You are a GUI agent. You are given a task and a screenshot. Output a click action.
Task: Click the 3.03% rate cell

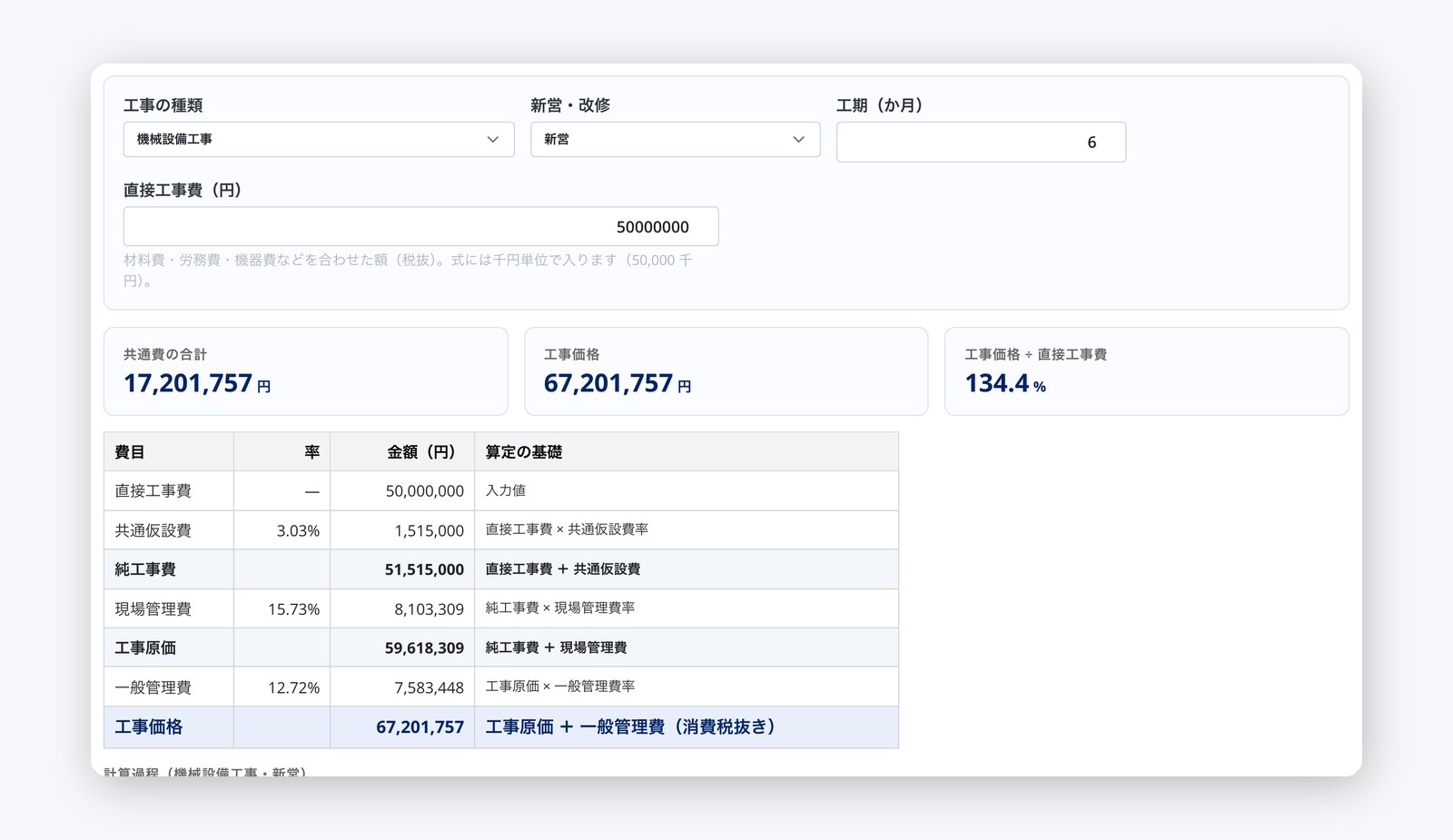click(x=282, y=530)
